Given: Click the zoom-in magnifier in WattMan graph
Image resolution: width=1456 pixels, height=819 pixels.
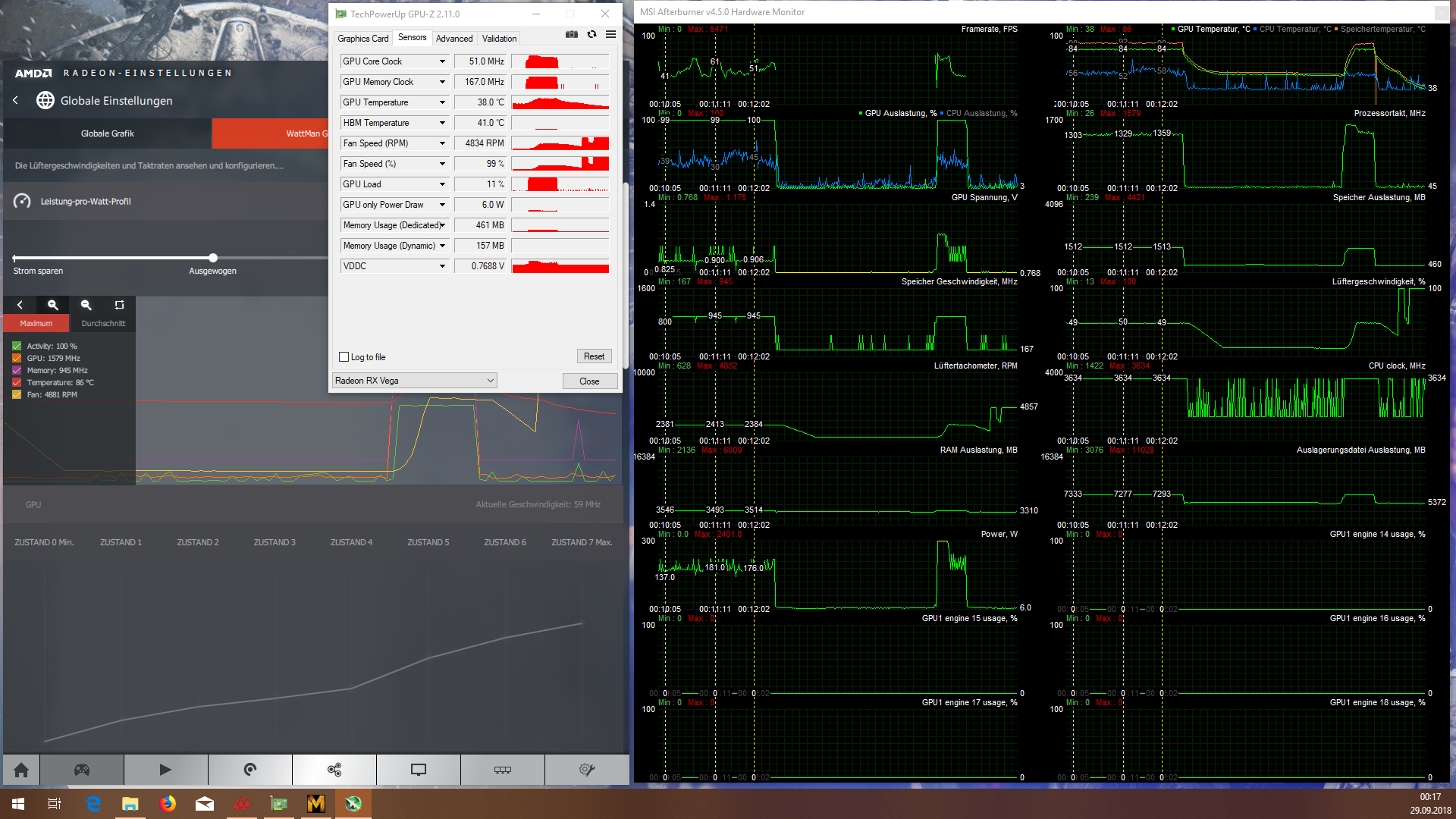Looking at the screenshot, I should click(x=53, y=305).
